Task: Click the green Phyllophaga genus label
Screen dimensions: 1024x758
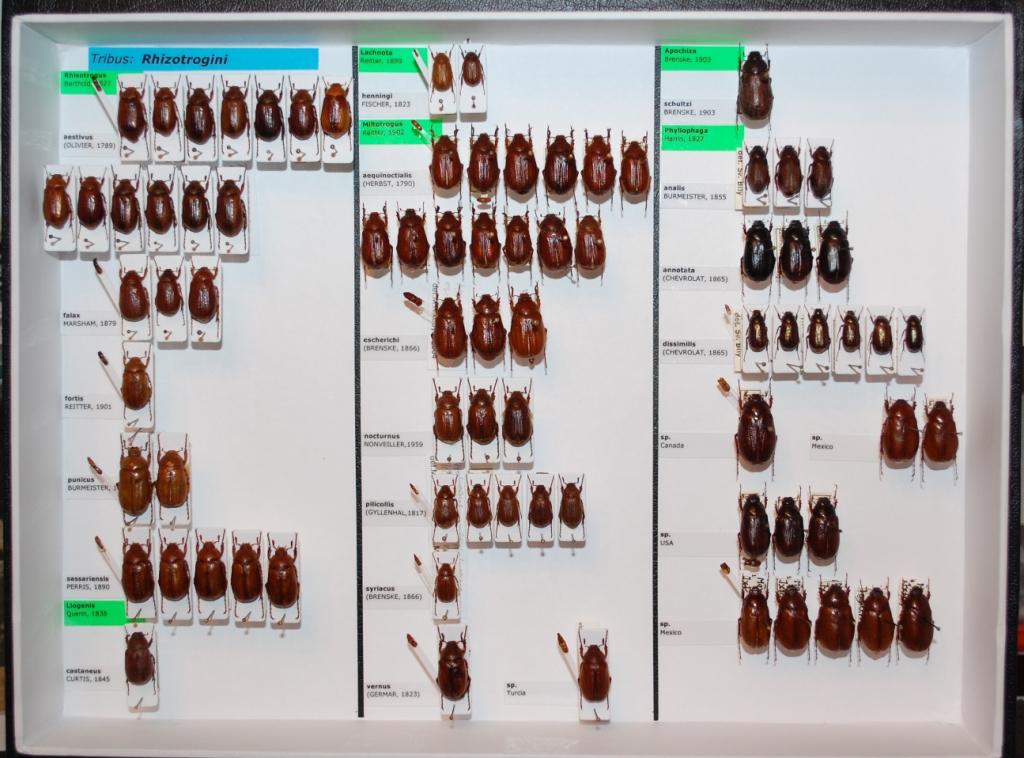Action: tap(700, 135)
